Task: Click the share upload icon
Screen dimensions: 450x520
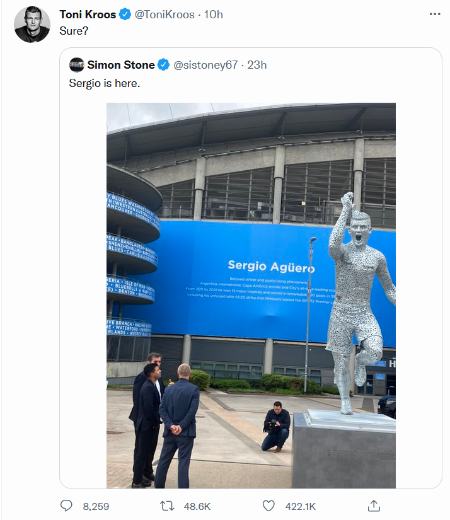Action: (374, 506)
